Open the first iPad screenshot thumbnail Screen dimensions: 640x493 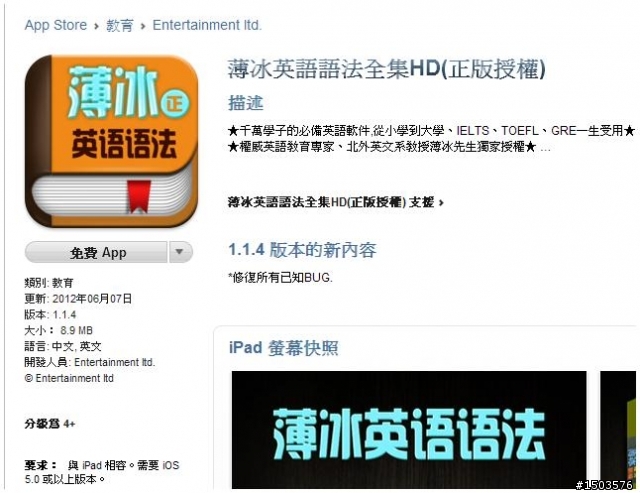click(409, 429)
